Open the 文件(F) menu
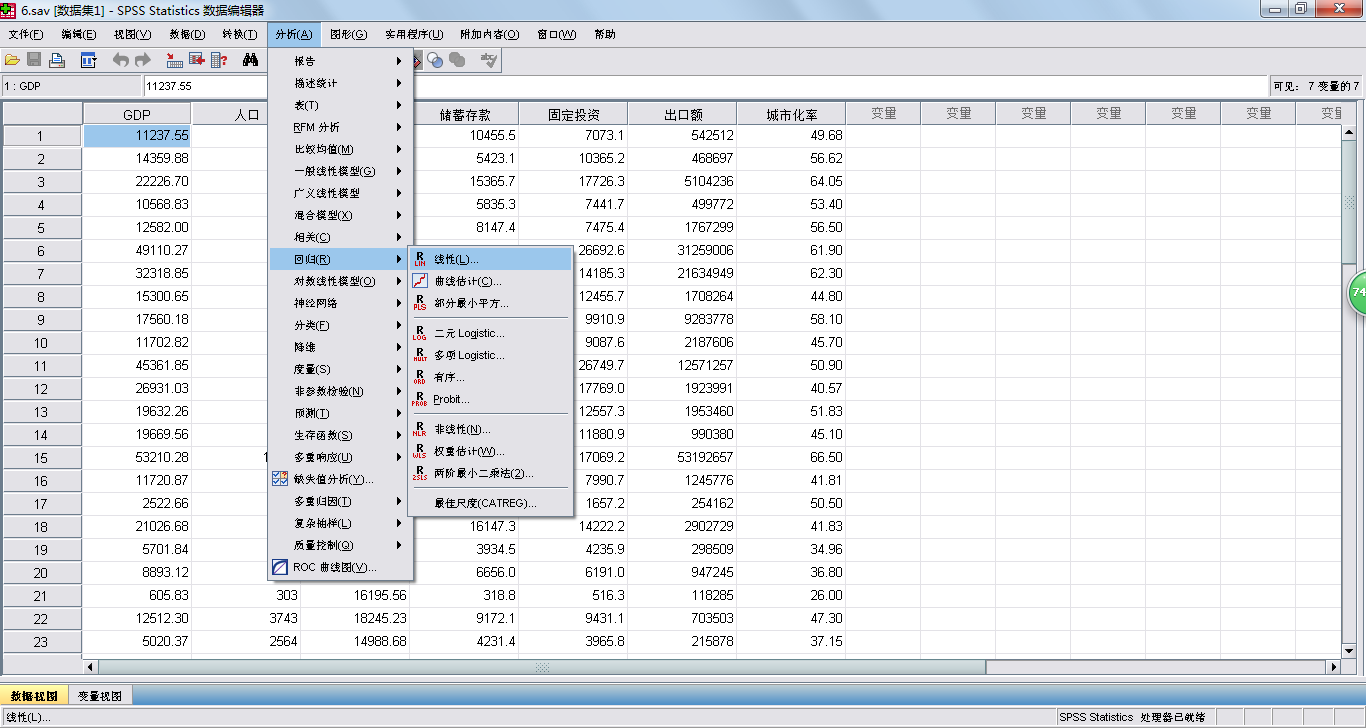Viewport: 1366px width, 728px height. tap(26, 34)
